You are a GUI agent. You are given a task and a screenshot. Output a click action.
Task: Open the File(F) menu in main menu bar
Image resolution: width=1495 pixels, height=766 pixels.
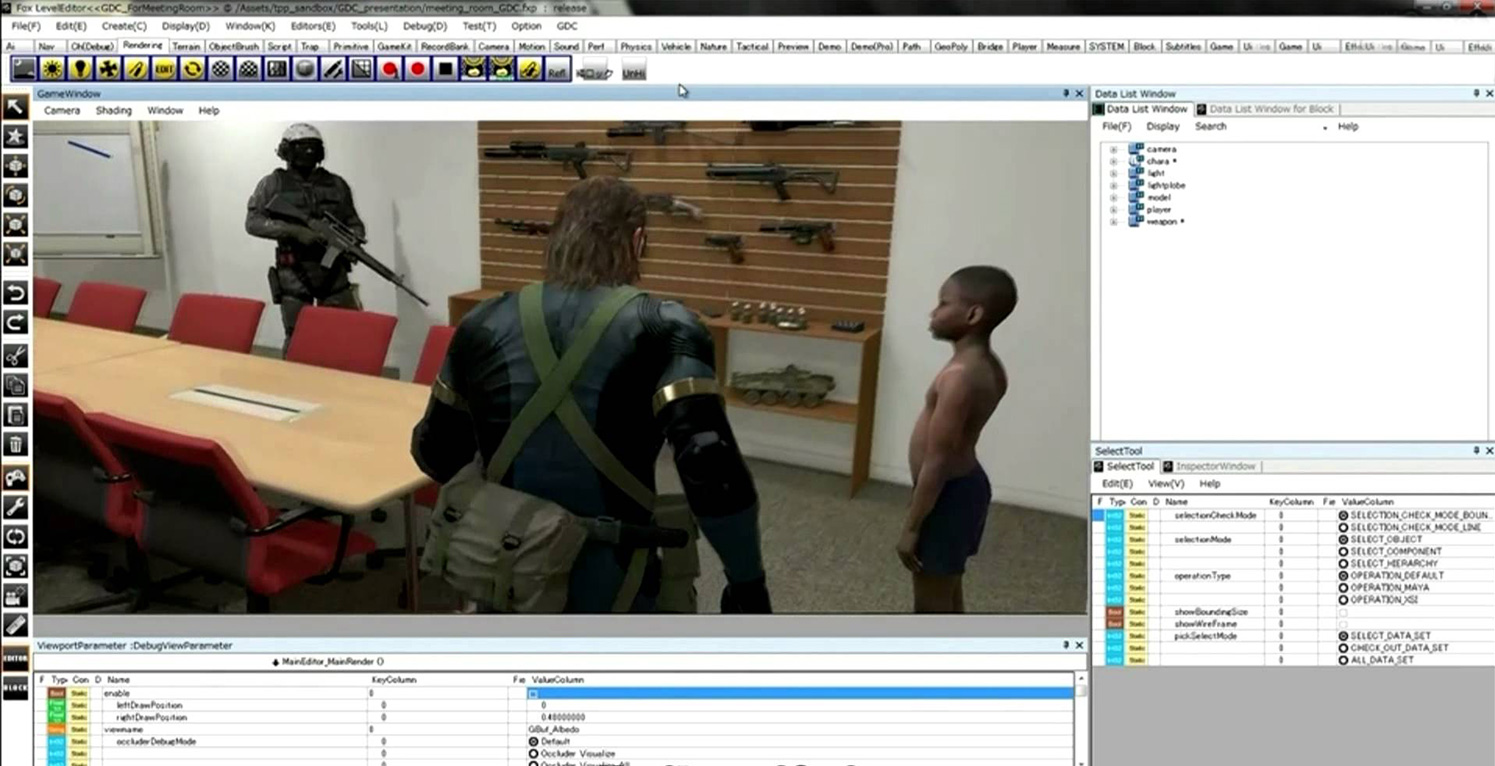click(26, 26)
